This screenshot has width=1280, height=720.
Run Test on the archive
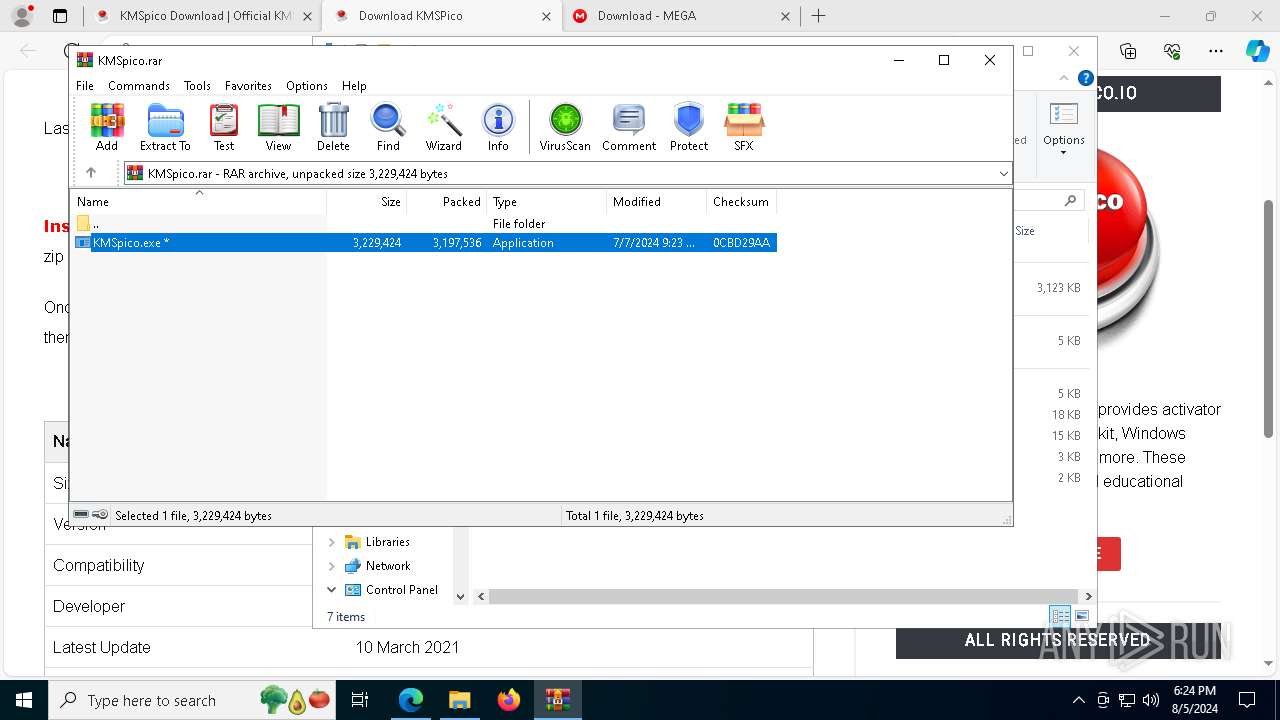(x=224, y=127)
